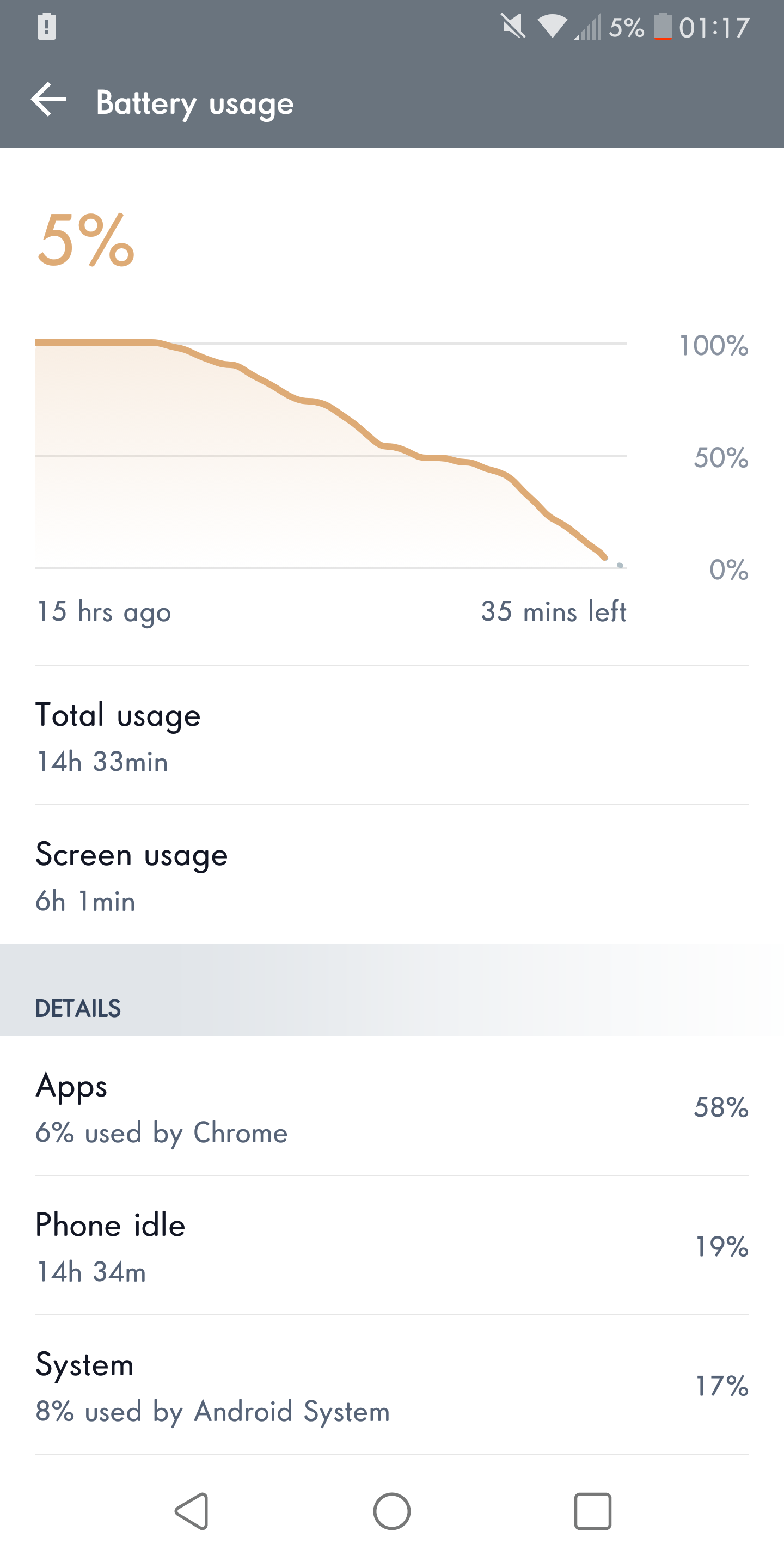Tap the back arrow in header
This screenshot has height=1568, width=784.
tap(48, 100)
